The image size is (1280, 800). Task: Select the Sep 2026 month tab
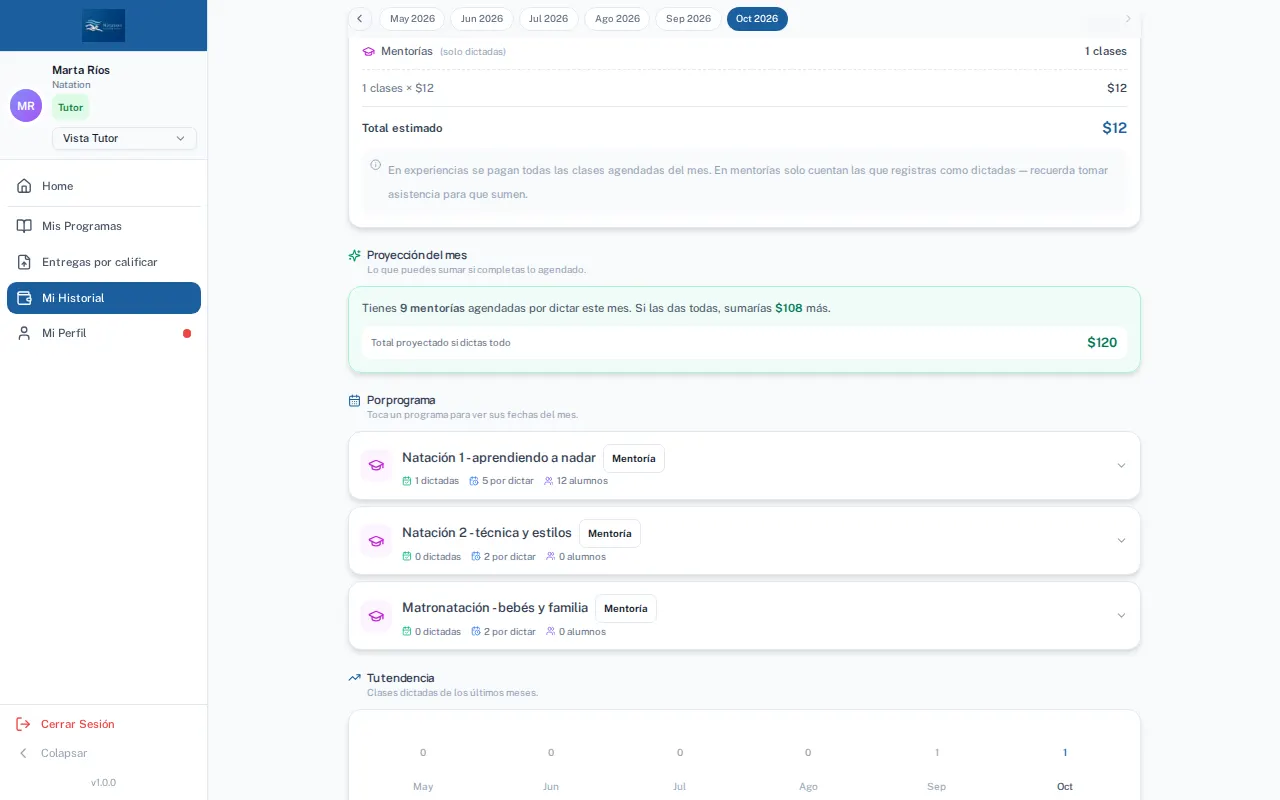(688, 19)
